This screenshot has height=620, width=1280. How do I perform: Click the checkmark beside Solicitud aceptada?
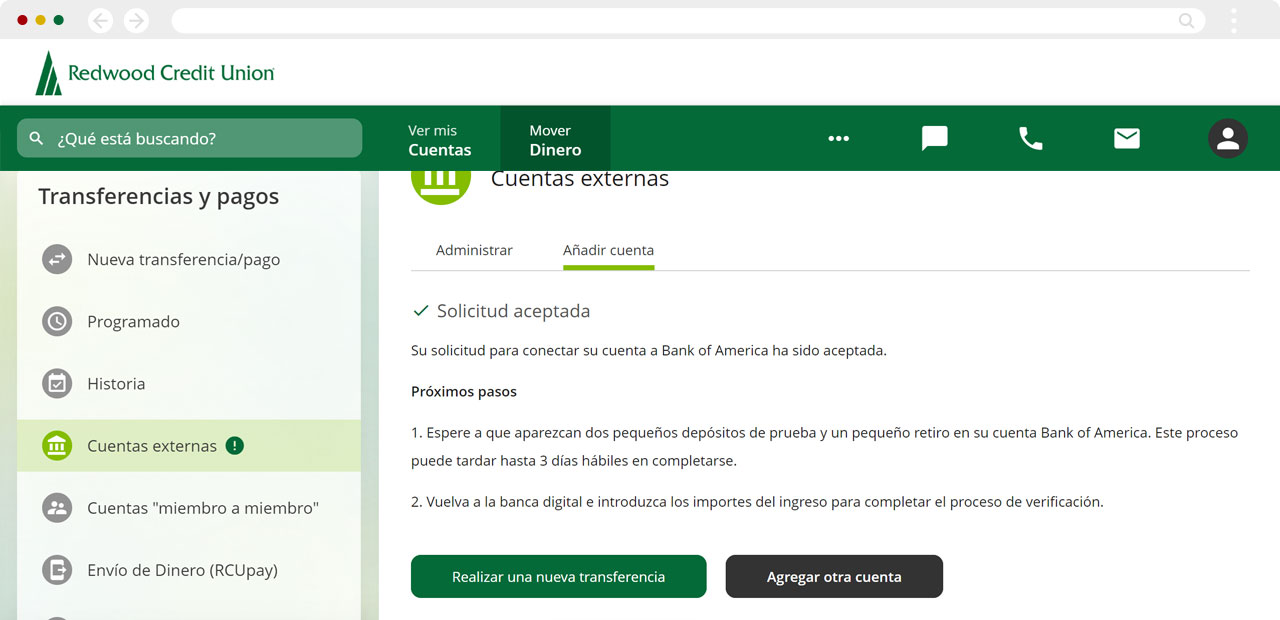tap(421, 311)
